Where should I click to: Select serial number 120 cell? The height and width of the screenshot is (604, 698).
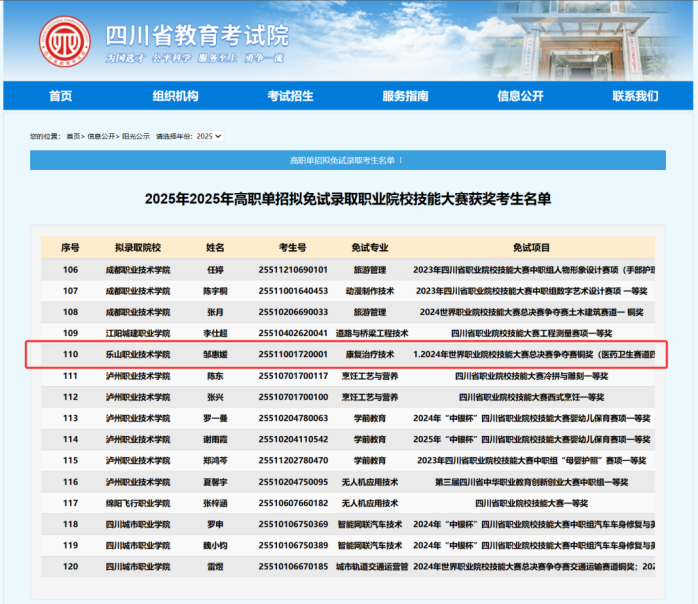point(70,567)
